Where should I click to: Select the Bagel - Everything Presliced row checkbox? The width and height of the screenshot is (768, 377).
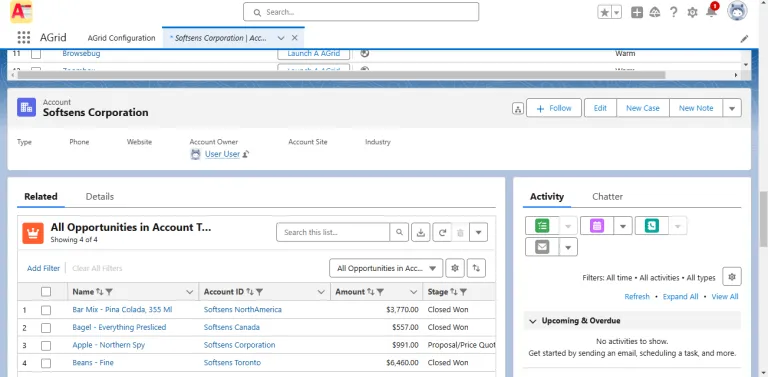tap(46, 328)
